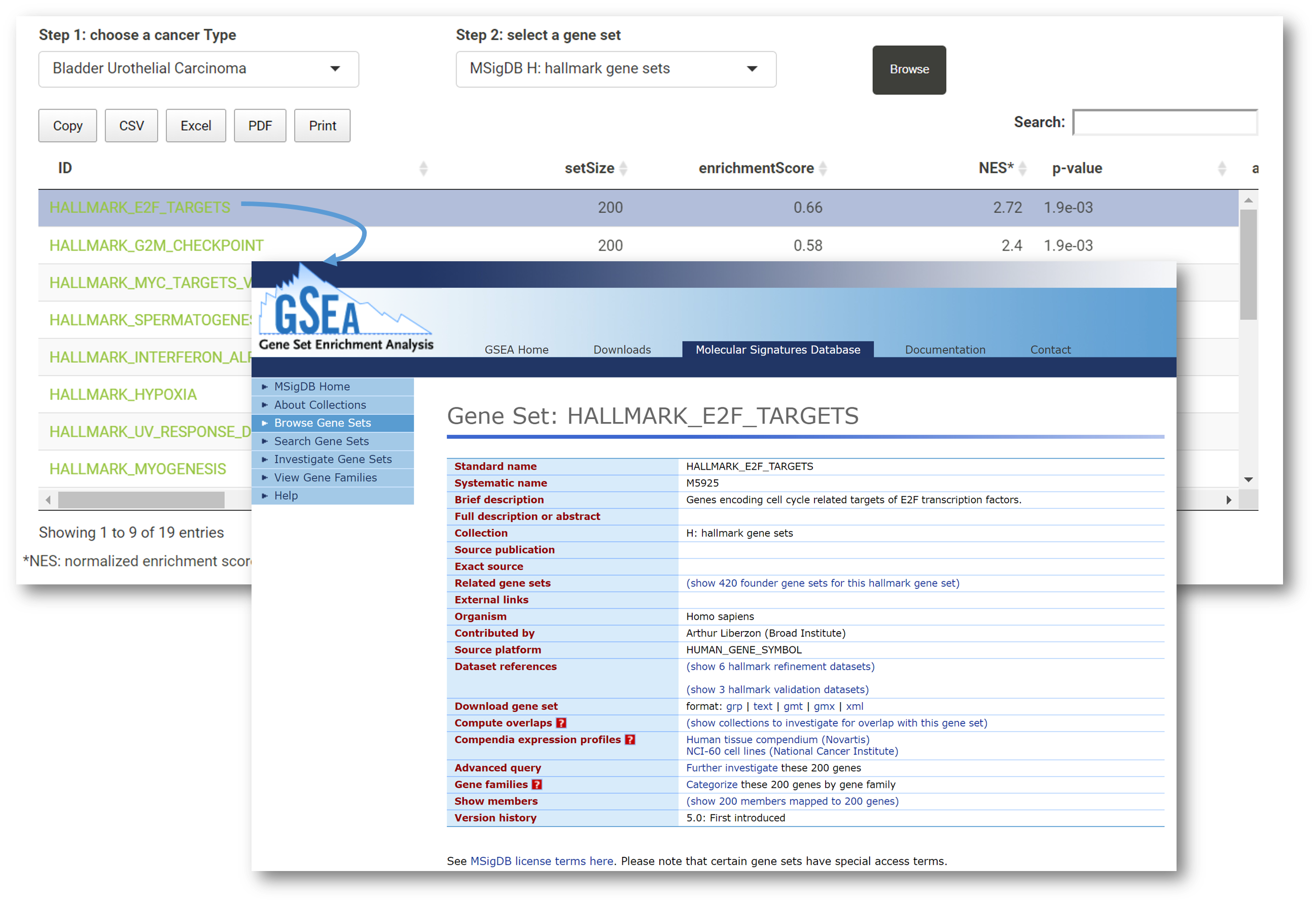Viewport: 1316px width, 904px height.
Task: Sort by NES column arrows
Action: [x=1022, y=168]
